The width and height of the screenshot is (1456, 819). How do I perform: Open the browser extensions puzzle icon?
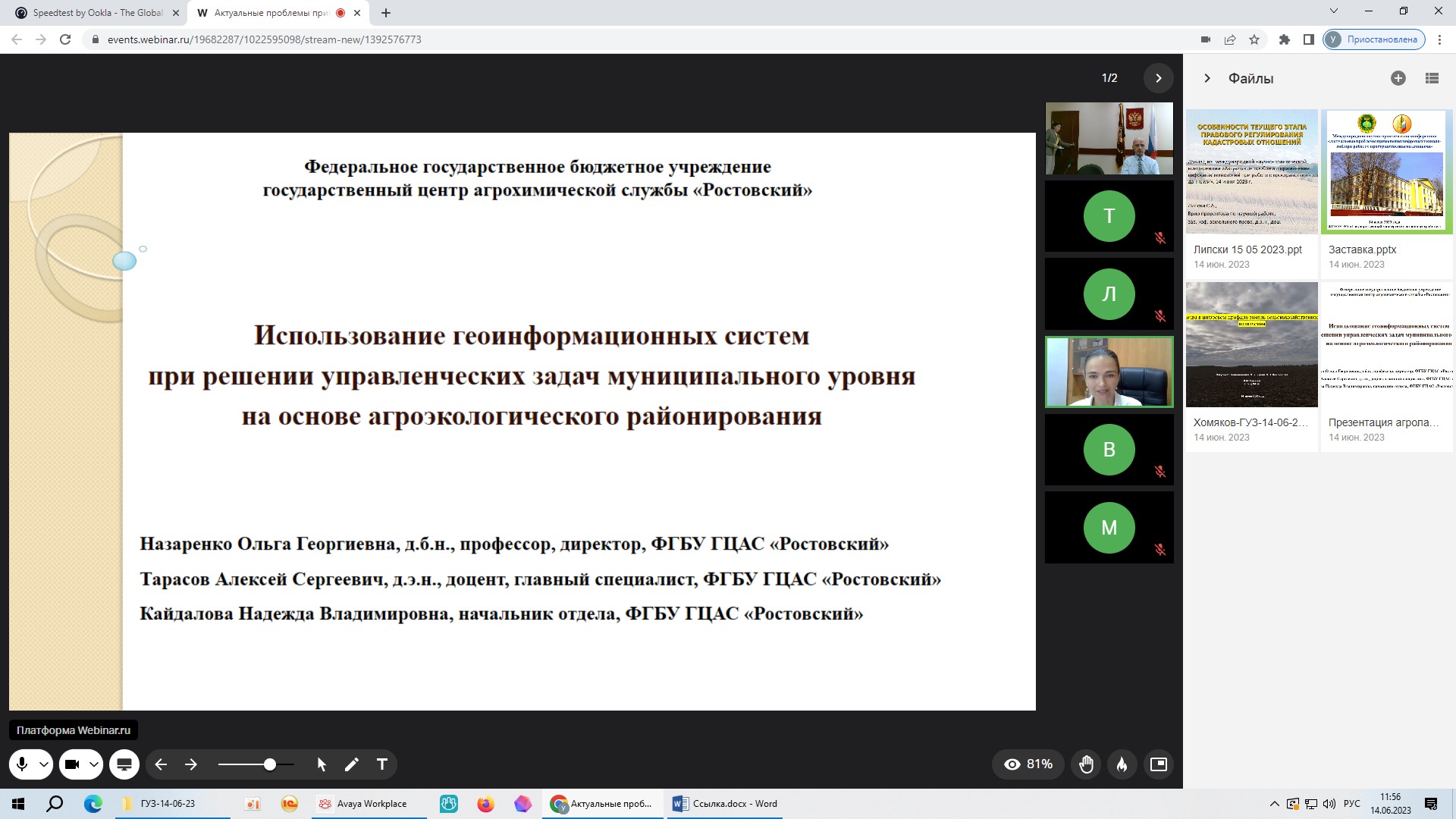(x=1285, y=39)
